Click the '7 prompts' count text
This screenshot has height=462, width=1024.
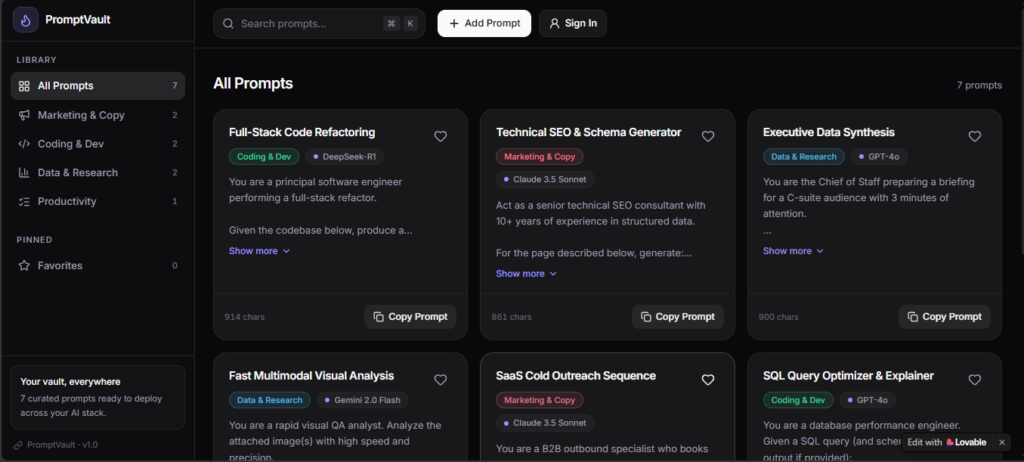pos(979,85)
